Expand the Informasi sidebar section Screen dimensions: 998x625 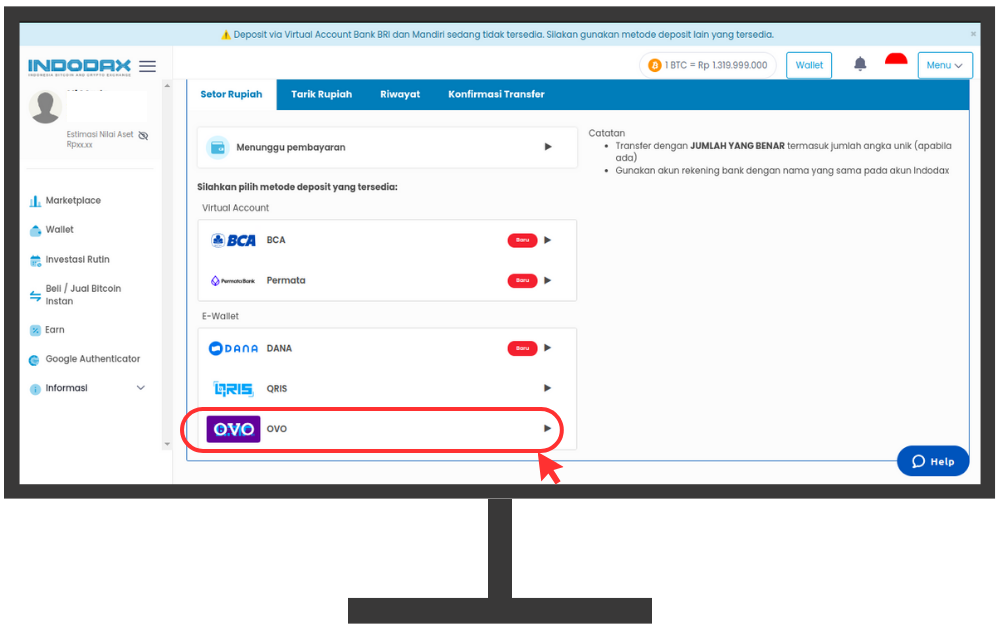click(x=141, y=388)
